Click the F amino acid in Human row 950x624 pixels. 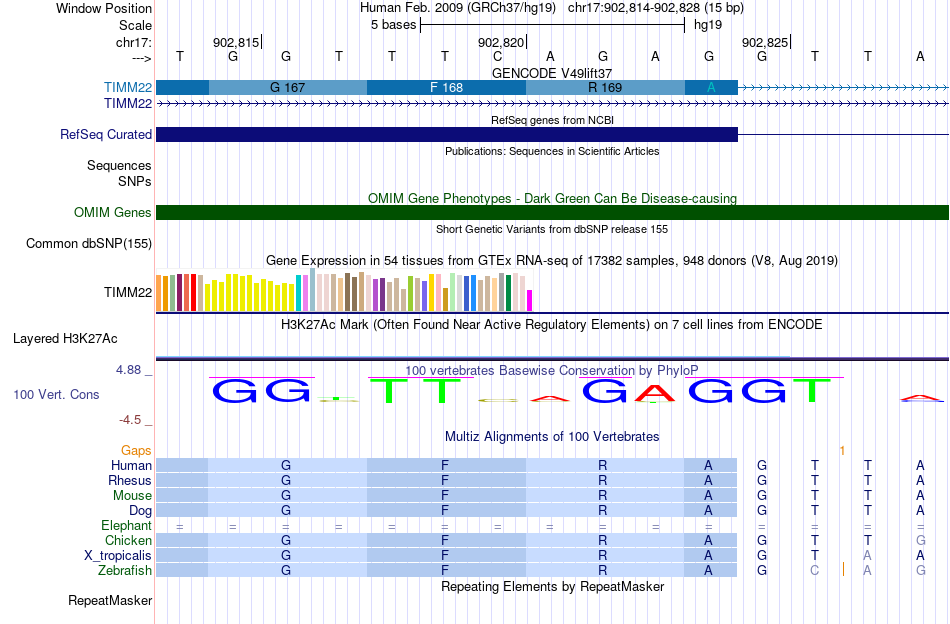click(445, 465)
